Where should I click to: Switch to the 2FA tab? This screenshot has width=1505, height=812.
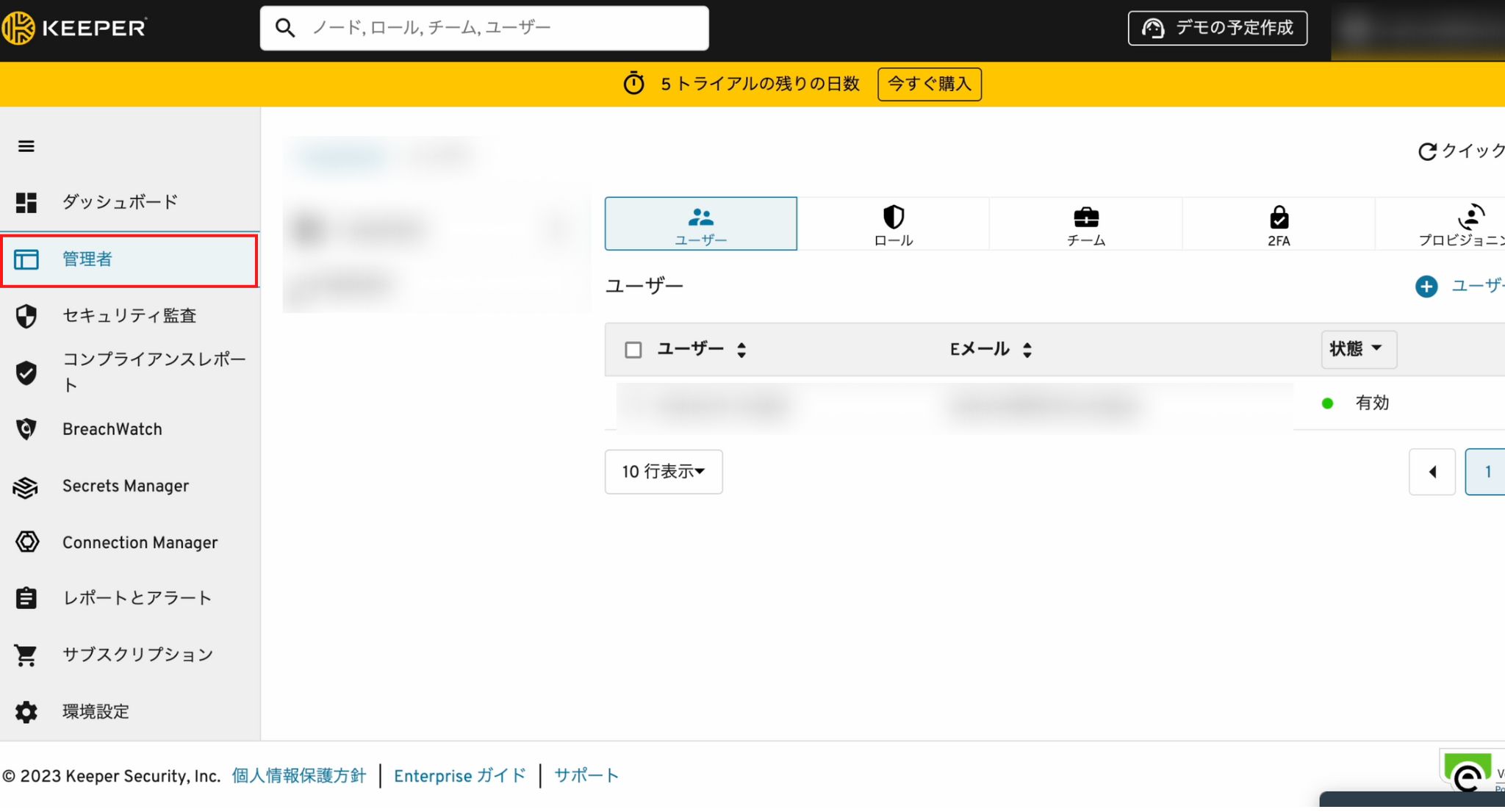1279,223
